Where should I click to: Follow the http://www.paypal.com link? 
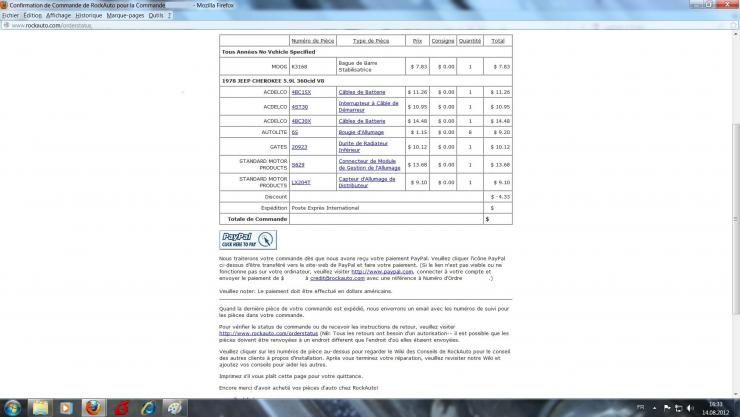click(x=382, y=272)
